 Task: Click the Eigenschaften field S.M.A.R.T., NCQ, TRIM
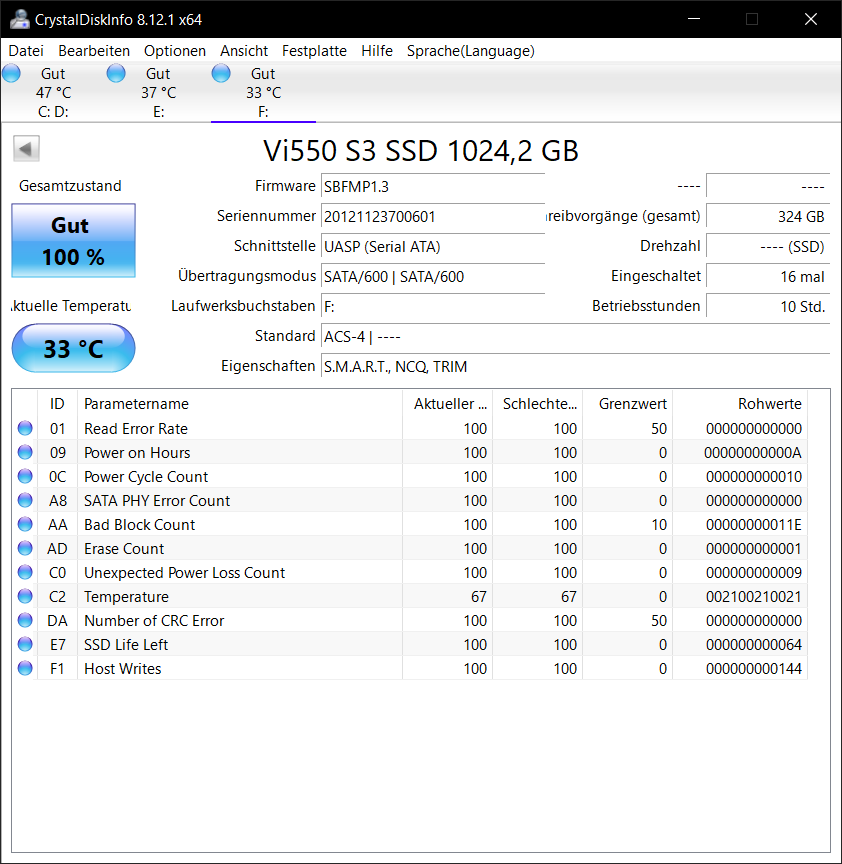pyautogui.click(x=575, y=366)
